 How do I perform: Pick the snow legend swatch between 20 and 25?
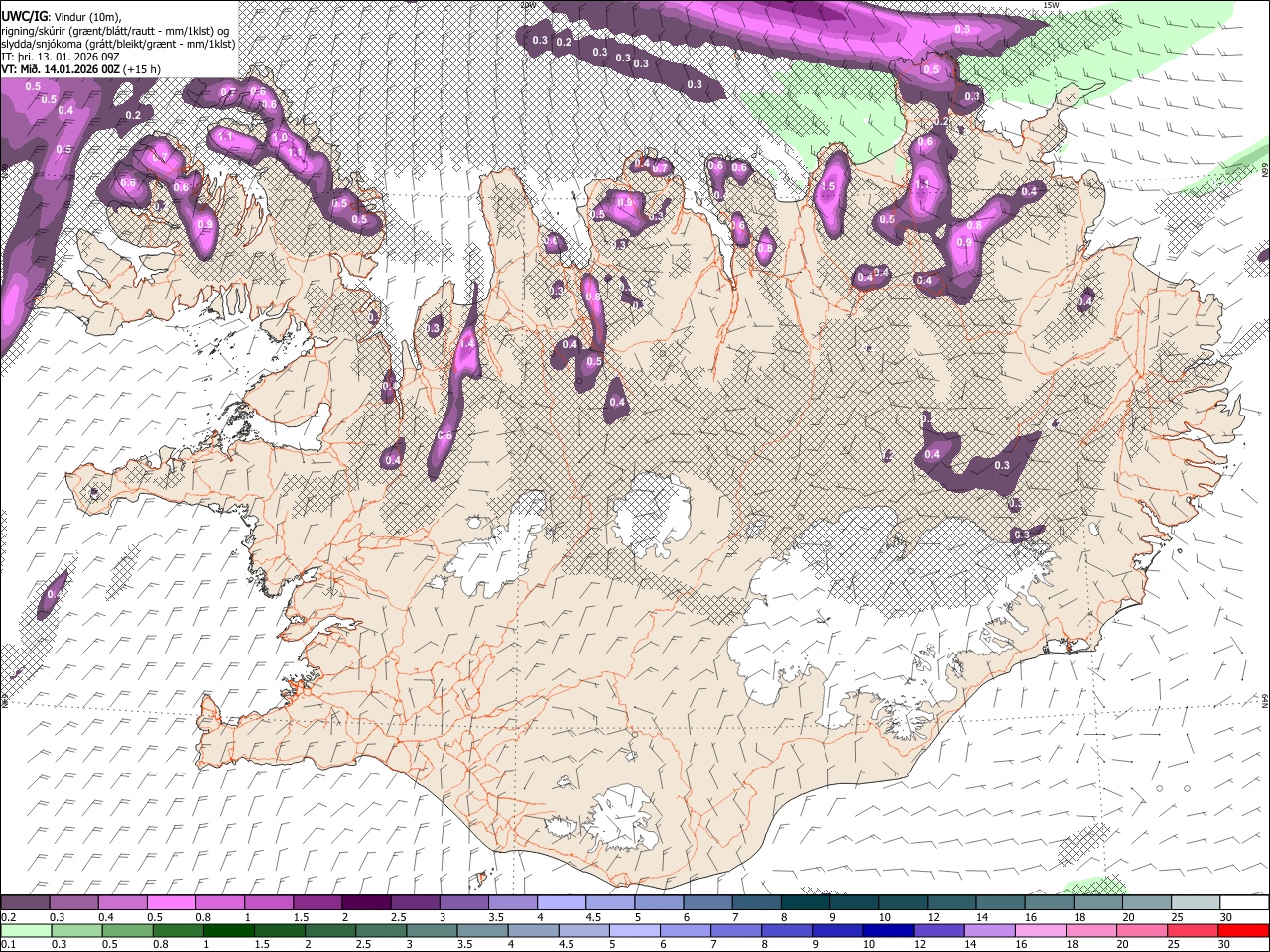pos(1146,903)
